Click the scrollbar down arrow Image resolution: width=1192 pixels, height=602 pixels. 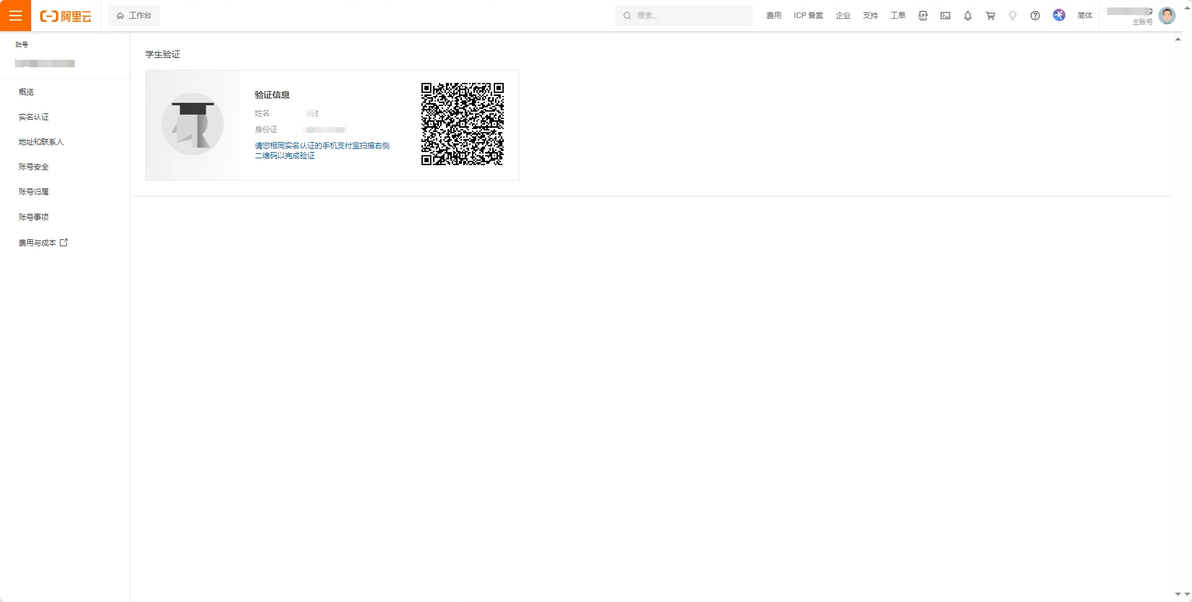click(x=1178, y=594)
